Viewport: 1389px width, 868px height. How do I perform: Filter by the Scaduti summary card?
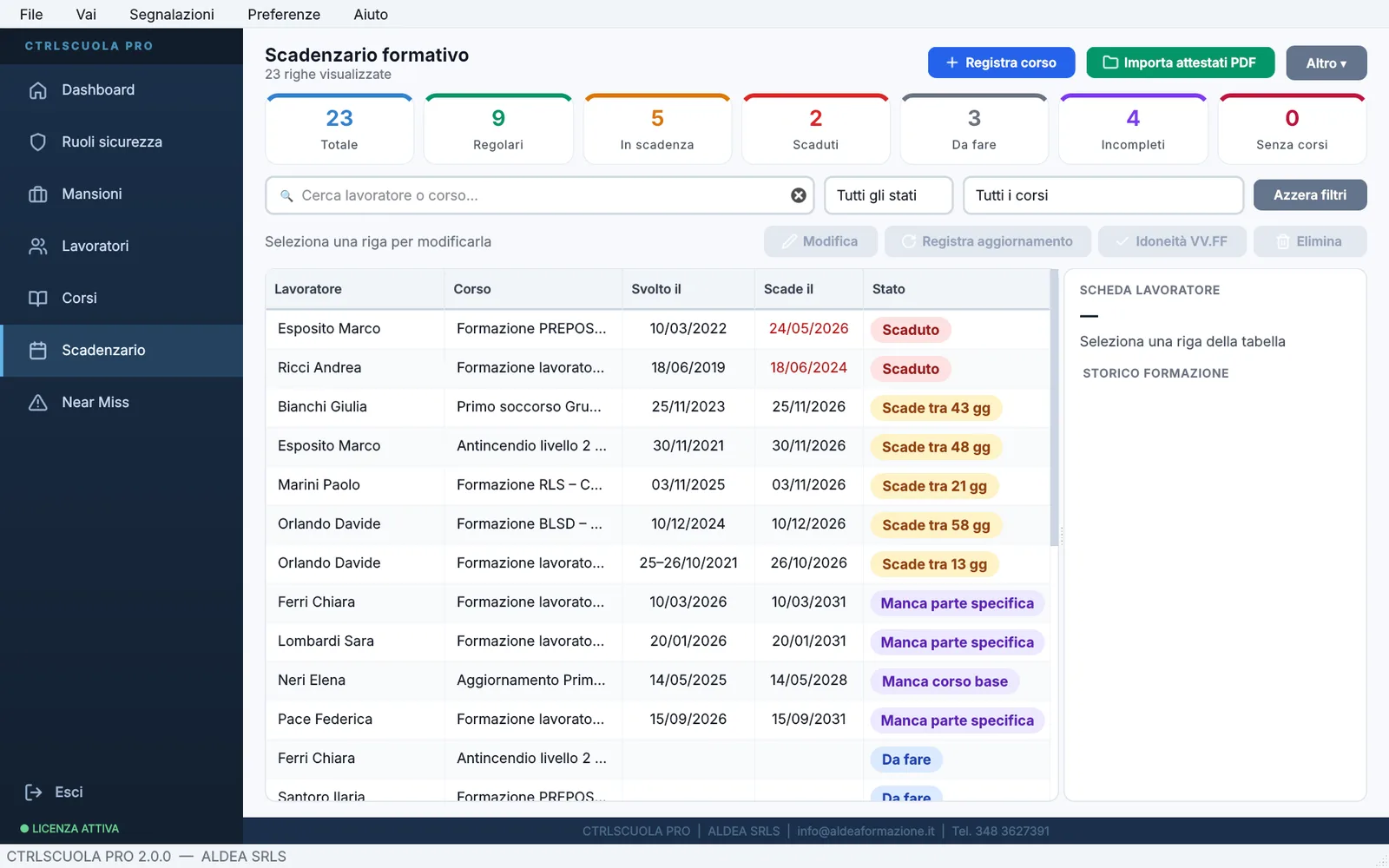(x=816, y=128)
